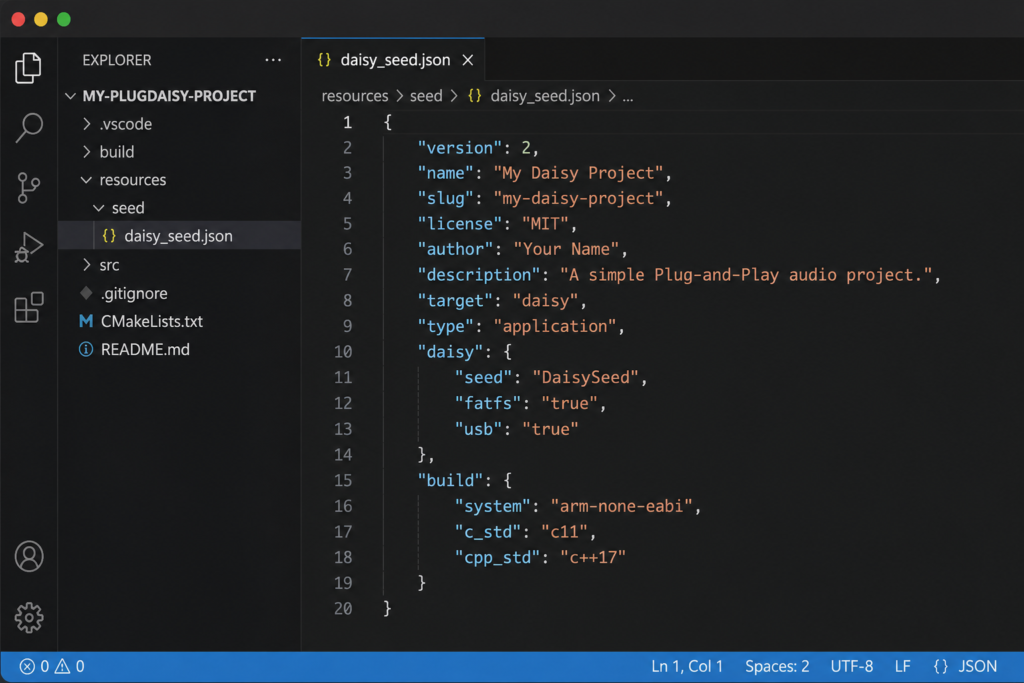Click the "version" key text

(x=460, y=148)
